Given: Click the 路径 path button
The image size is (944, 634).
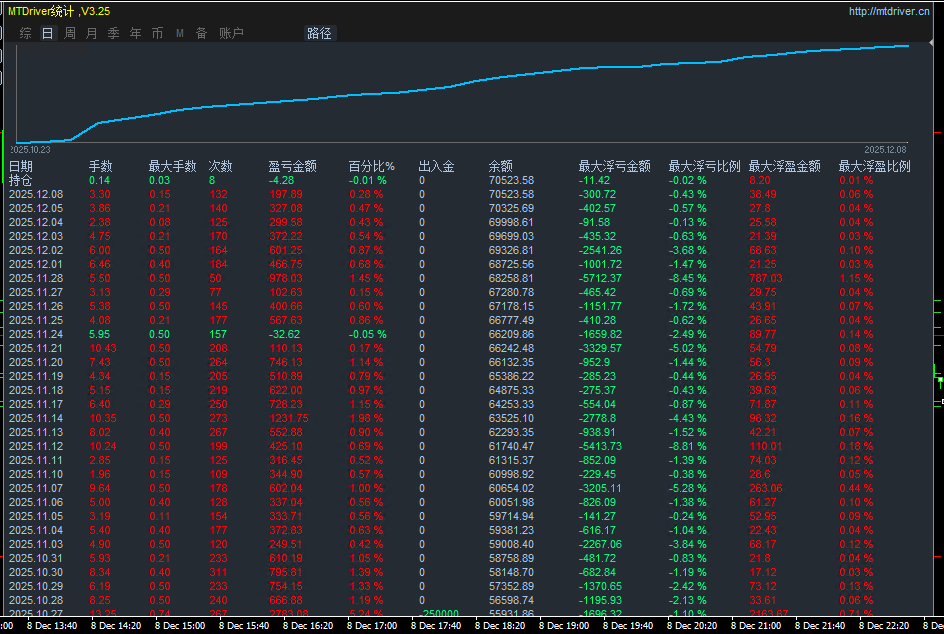Looking at the screenshot, I should point(319,33).
